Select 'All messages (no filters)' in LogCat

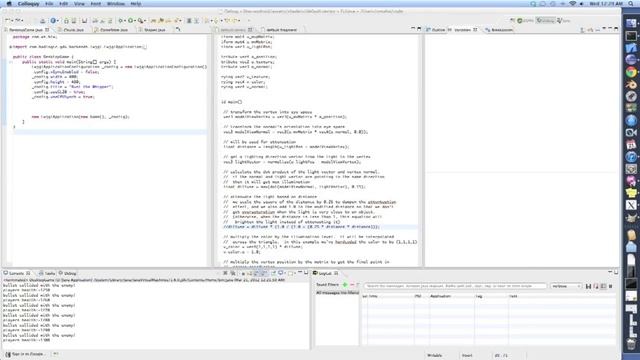(338, 293)
